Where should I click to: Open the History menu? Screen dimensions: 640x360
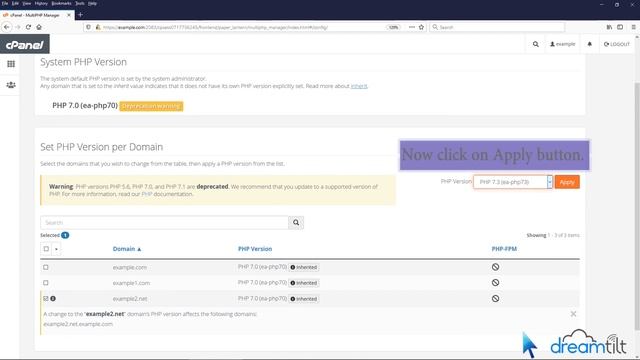point(41,3)
